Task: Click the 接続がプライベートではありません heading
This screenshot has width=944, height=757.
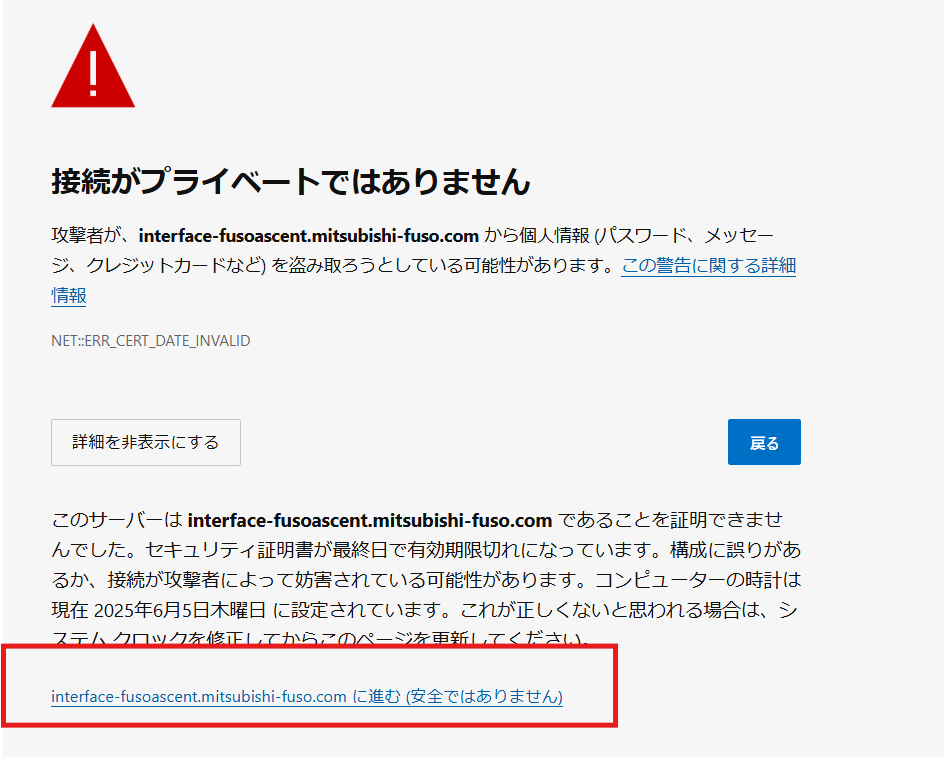Action: [290, 181]
